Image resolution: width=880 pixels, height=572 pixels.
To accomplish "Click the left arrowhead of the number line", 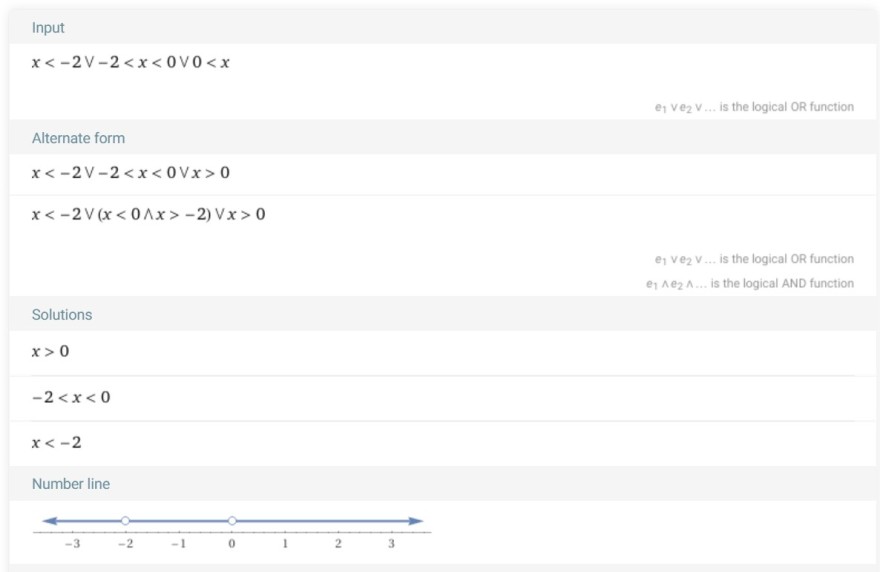I will (x=49, y=521).
